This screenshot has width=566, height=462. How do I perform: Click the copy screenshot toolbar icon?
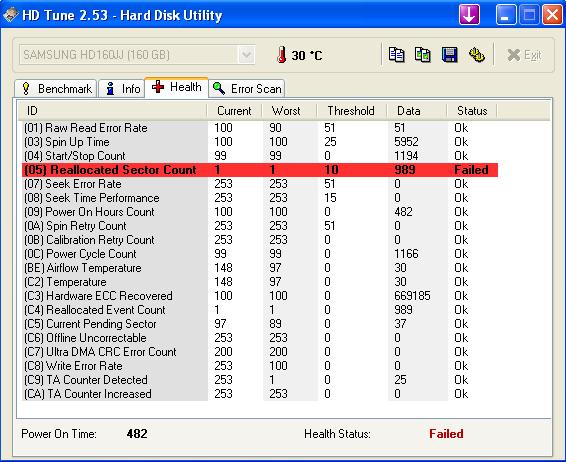(x=423, y=55)
